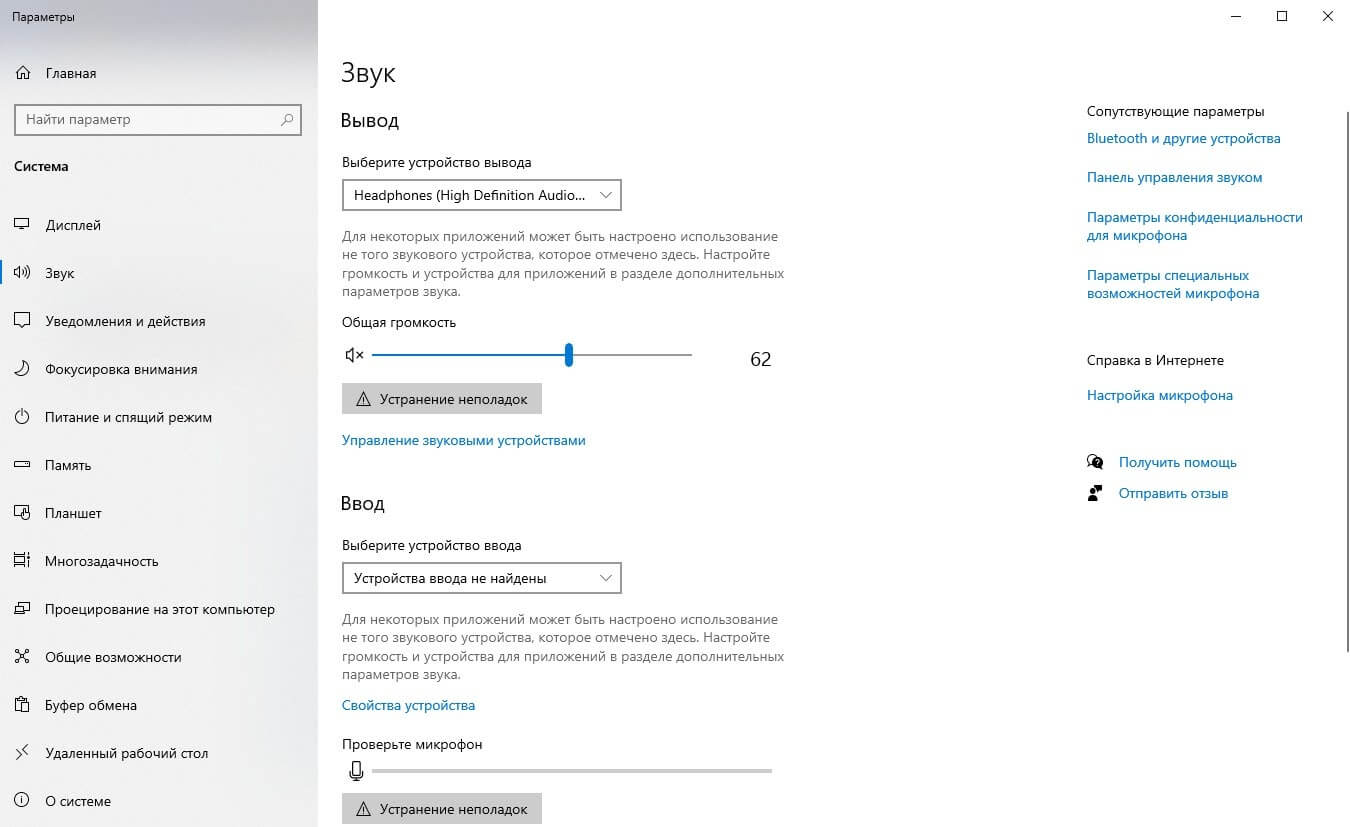Open the output device dropdown
1350x827 pixels.
coord(481,195)
